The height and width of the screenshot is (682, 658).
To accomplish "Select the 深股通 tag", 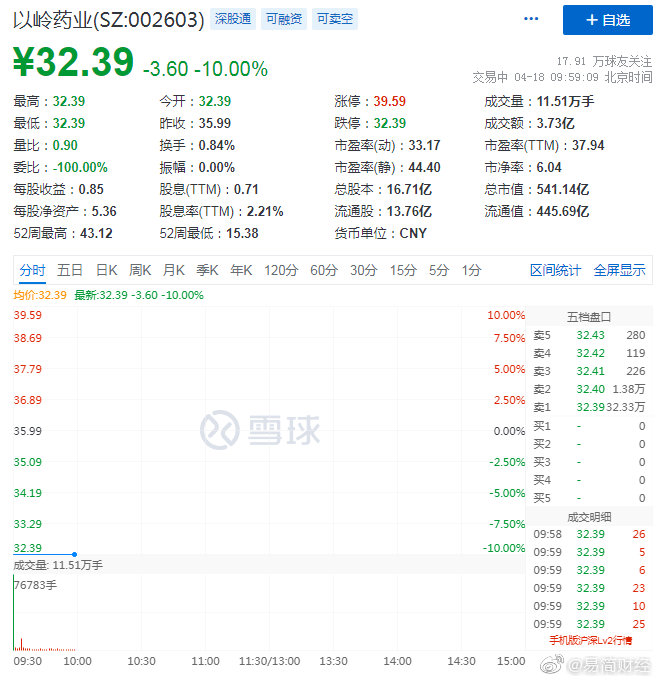I will (233, 19).
